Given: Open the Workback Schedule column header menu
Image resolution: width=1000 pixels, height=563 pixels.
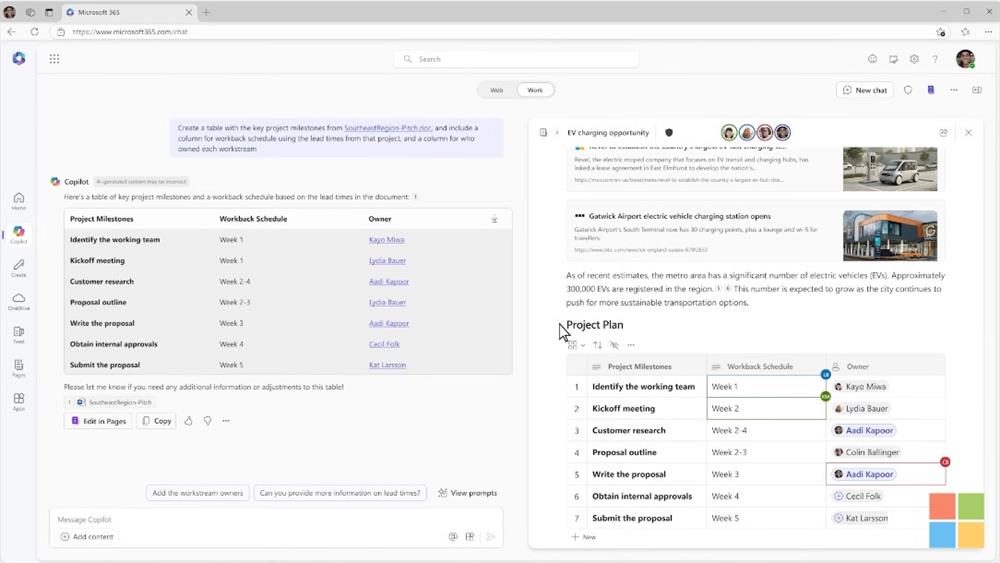Looking at the screenshot, I should pos(765,367).
